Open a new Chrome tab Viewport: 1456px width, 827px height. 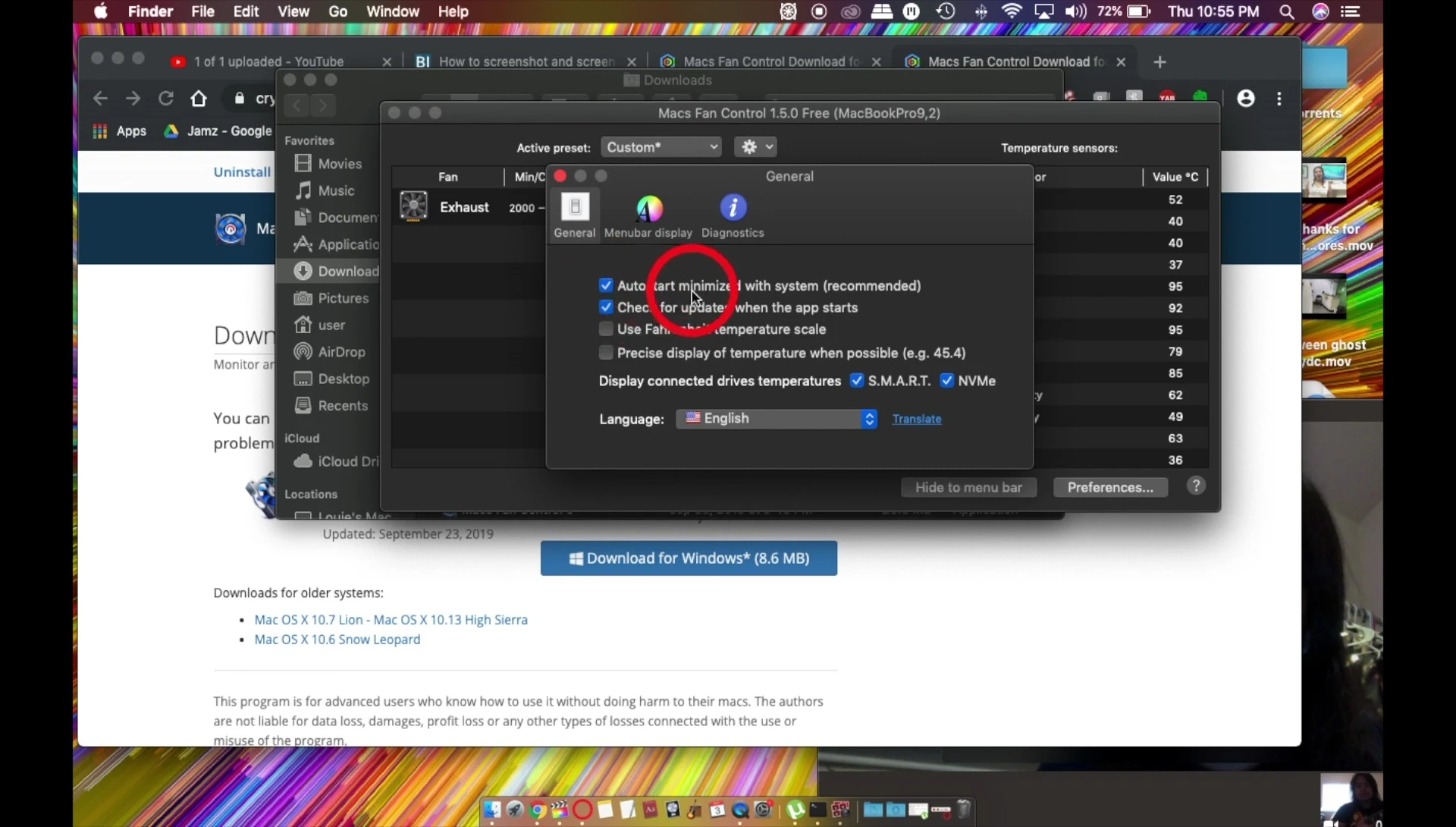[1159, 62]
